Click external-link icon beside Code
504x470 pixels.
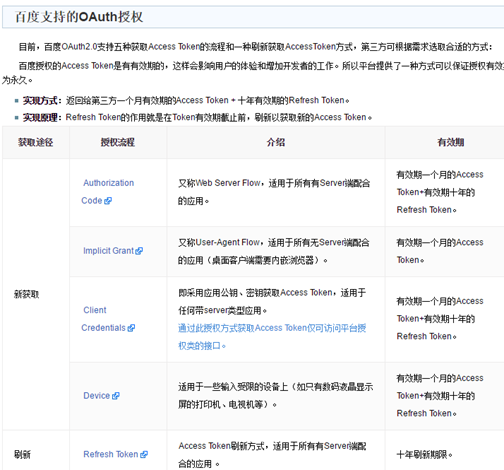click(x=108, y=201)
